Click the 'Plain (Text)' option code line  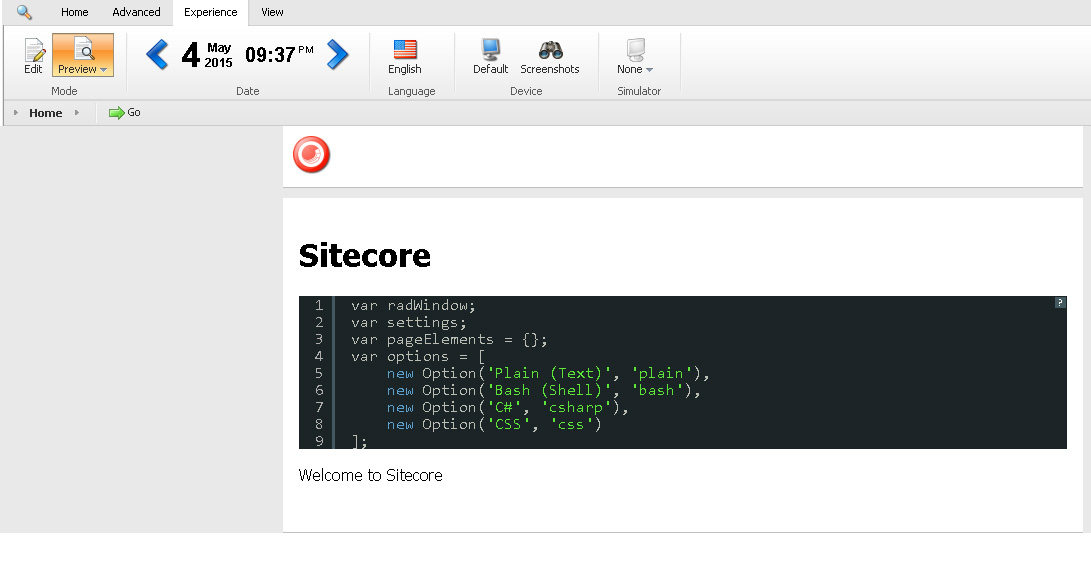tap(548, 374)
